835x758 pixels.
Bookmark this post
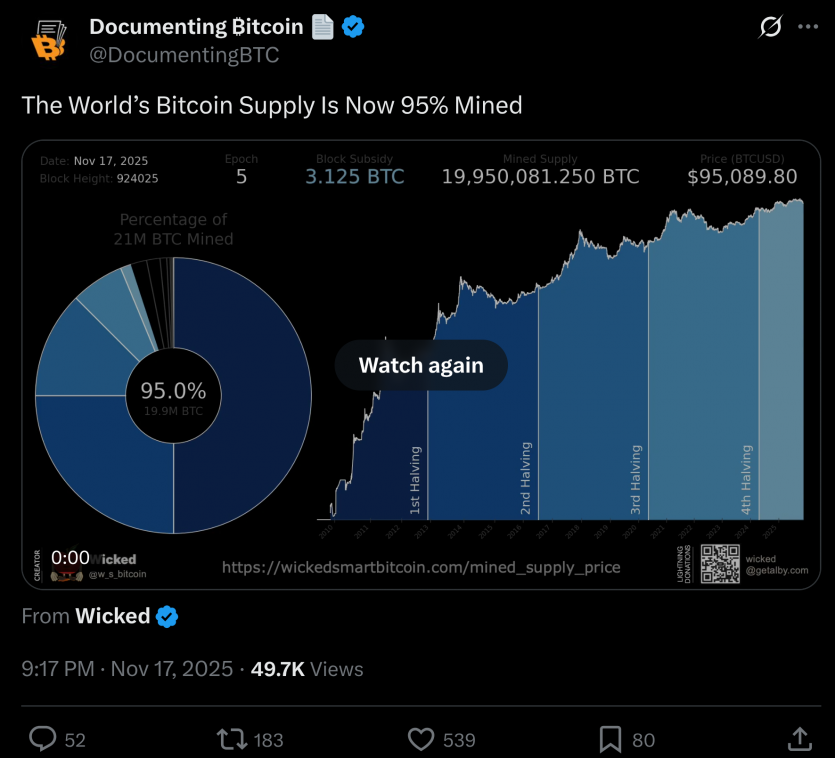tap(610, 739)
